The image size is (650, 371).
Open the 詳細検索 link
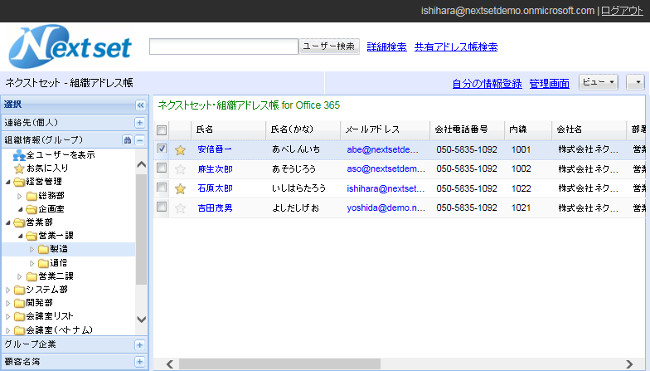[386, 47]
